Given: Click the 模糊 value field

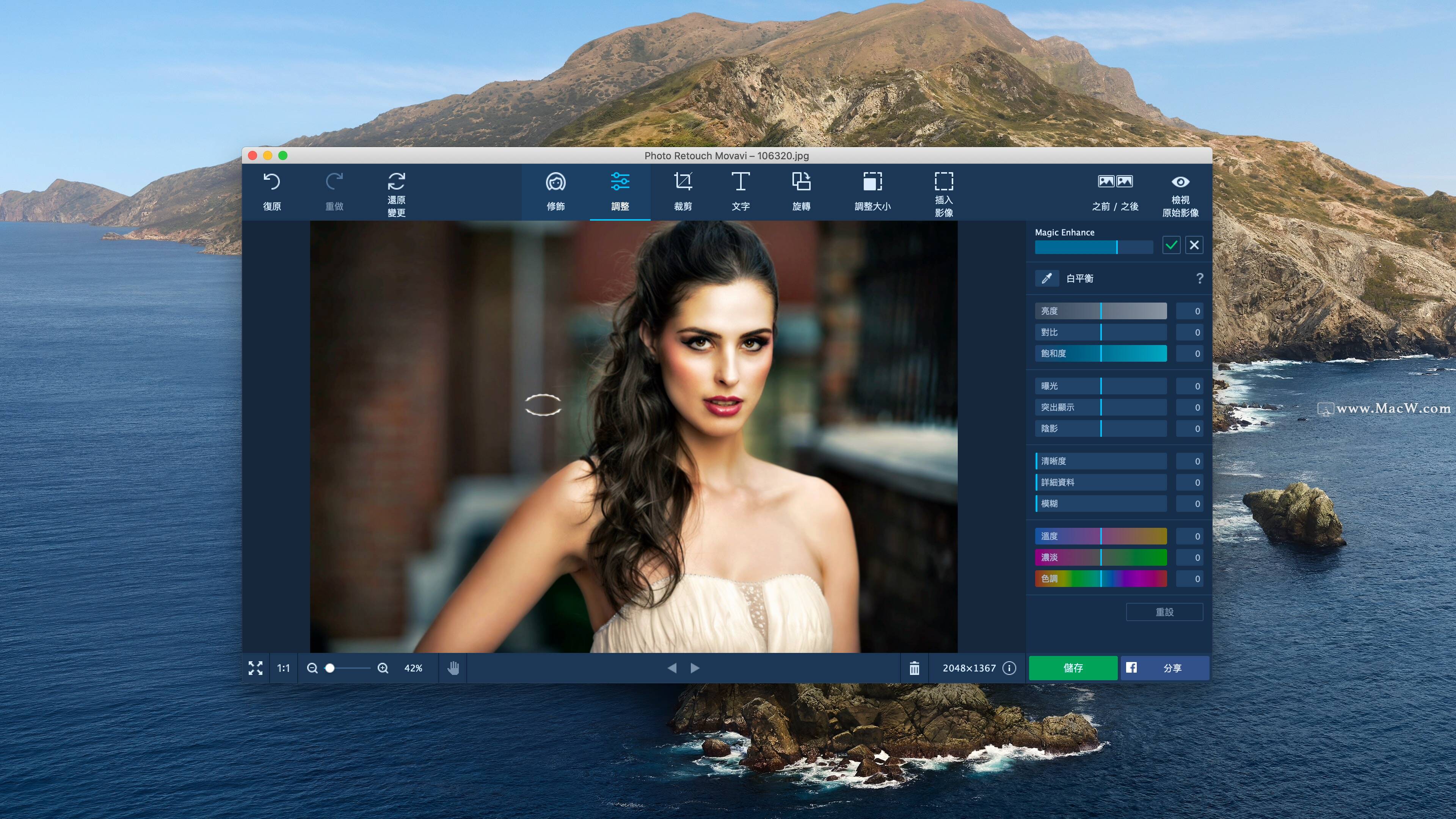Looking at the screenshot, I should click(1189, 504).
